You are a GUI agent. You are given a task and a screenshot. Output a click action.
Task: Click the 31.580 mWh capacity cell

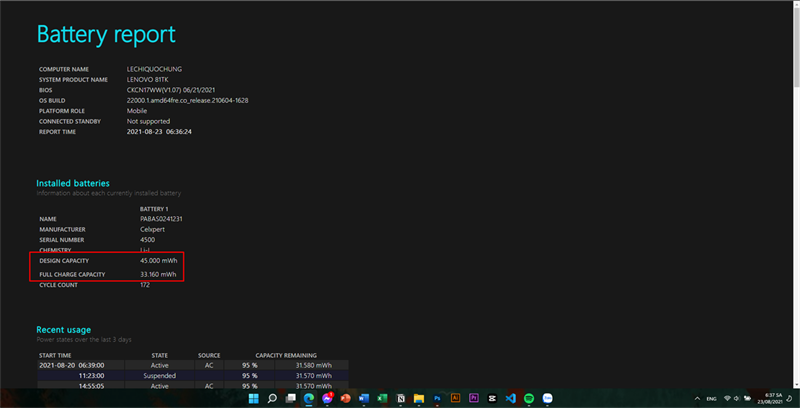tap(314, 365)
